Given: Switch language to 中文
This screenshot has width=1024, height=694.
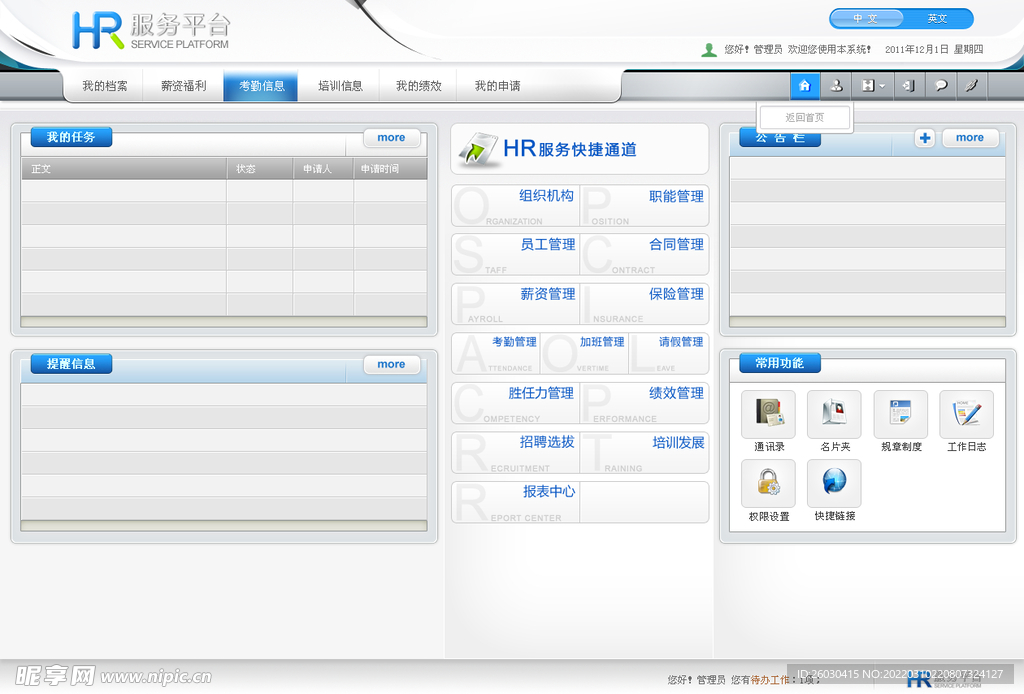Looking at the screenshot, I should pos(865,19).
